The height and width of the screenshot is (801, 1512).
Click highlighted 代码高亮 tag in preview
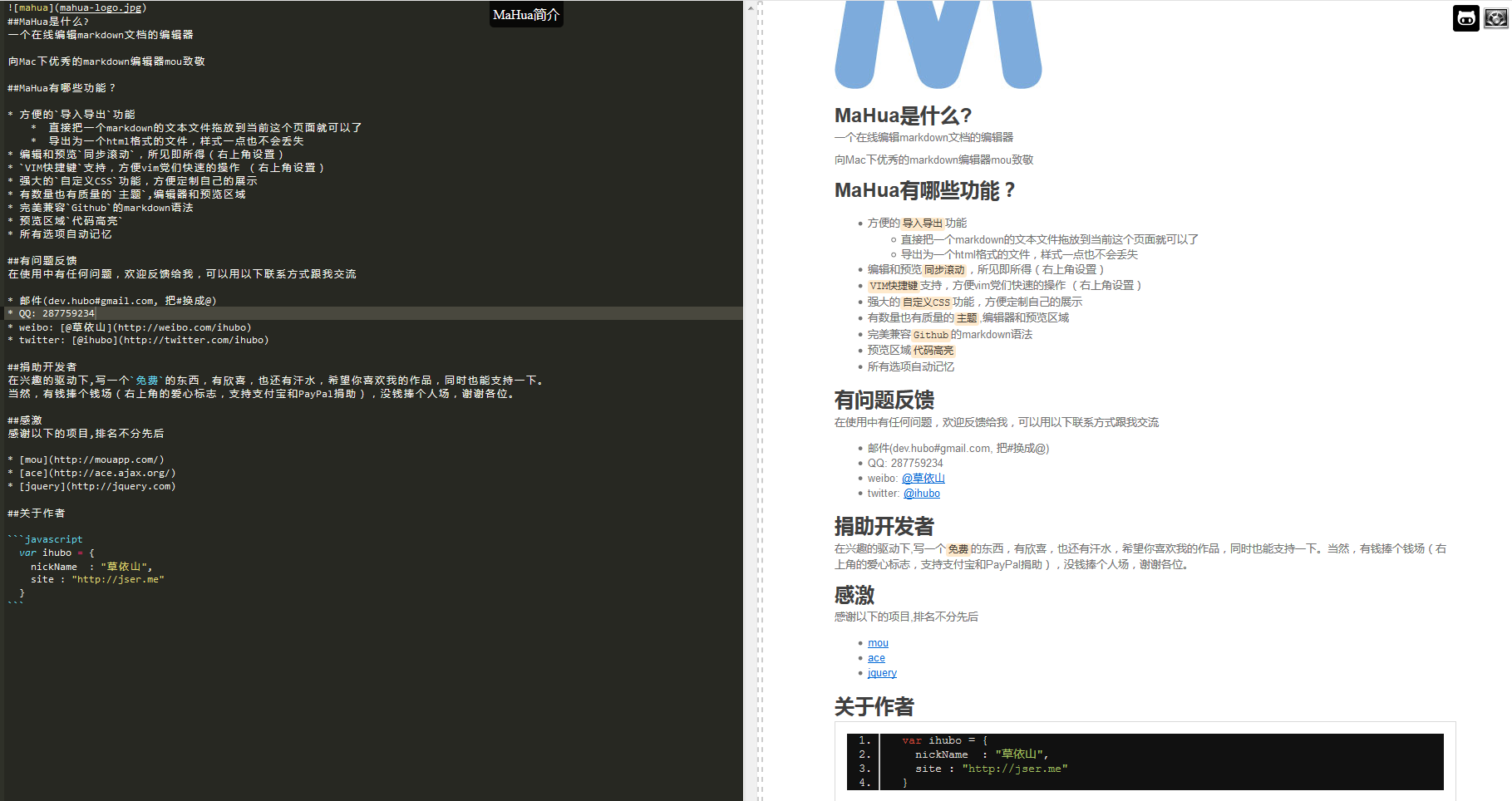coord(933,351)
